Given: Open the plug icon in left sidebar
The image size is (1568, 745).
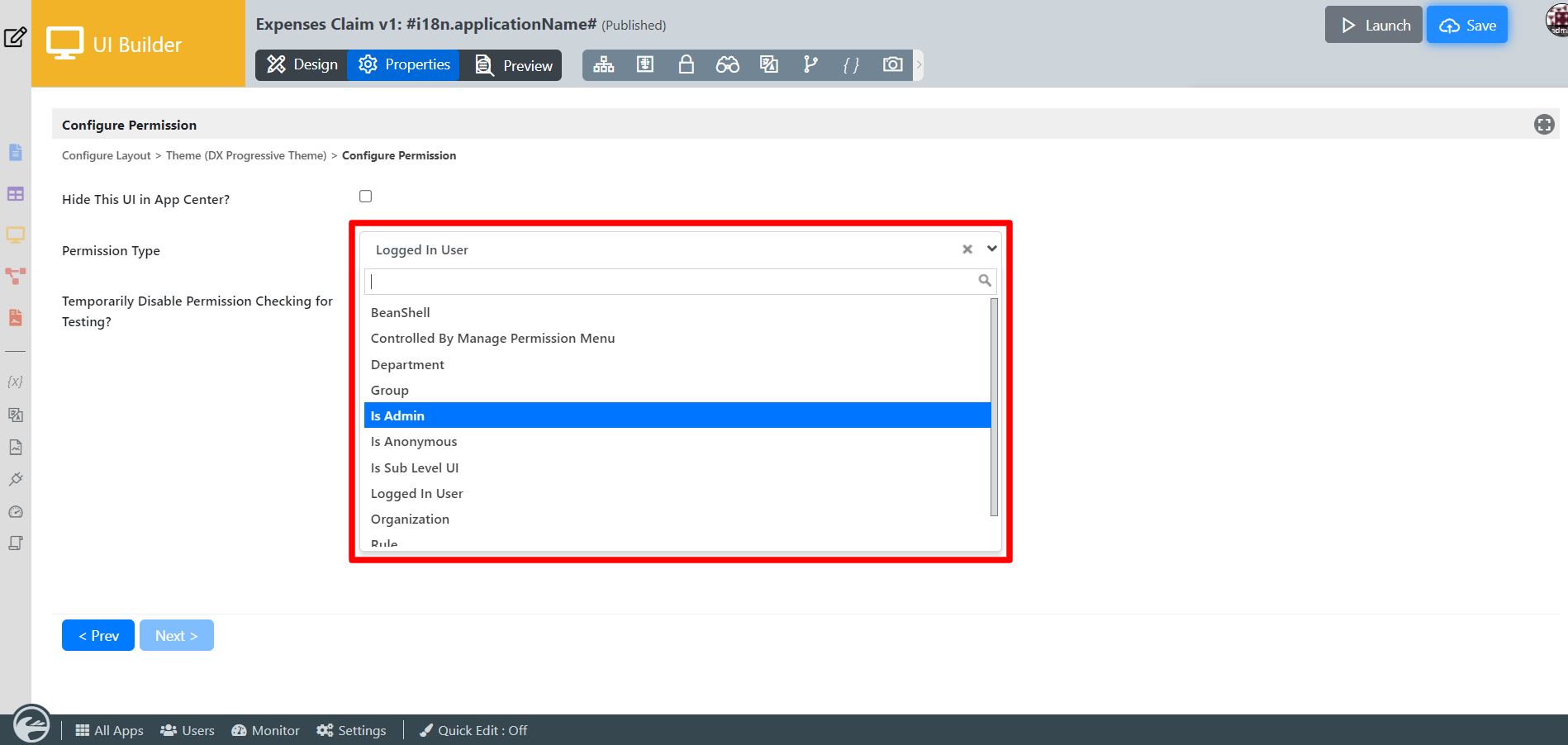Looking at the screenshot, I should [x=16, y=479].
